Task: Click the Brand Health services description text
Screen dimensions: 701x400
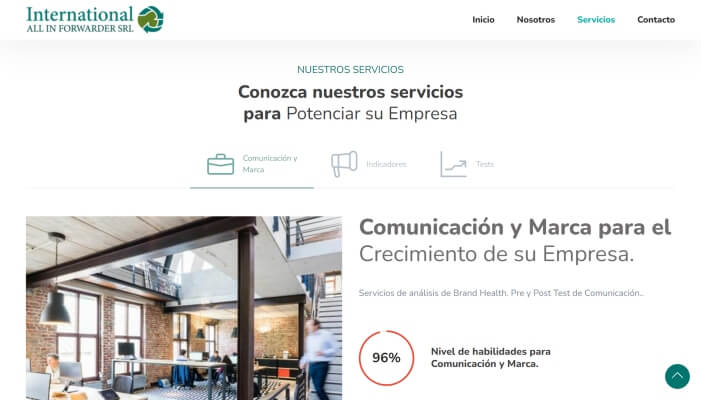Action: [501, 293]
